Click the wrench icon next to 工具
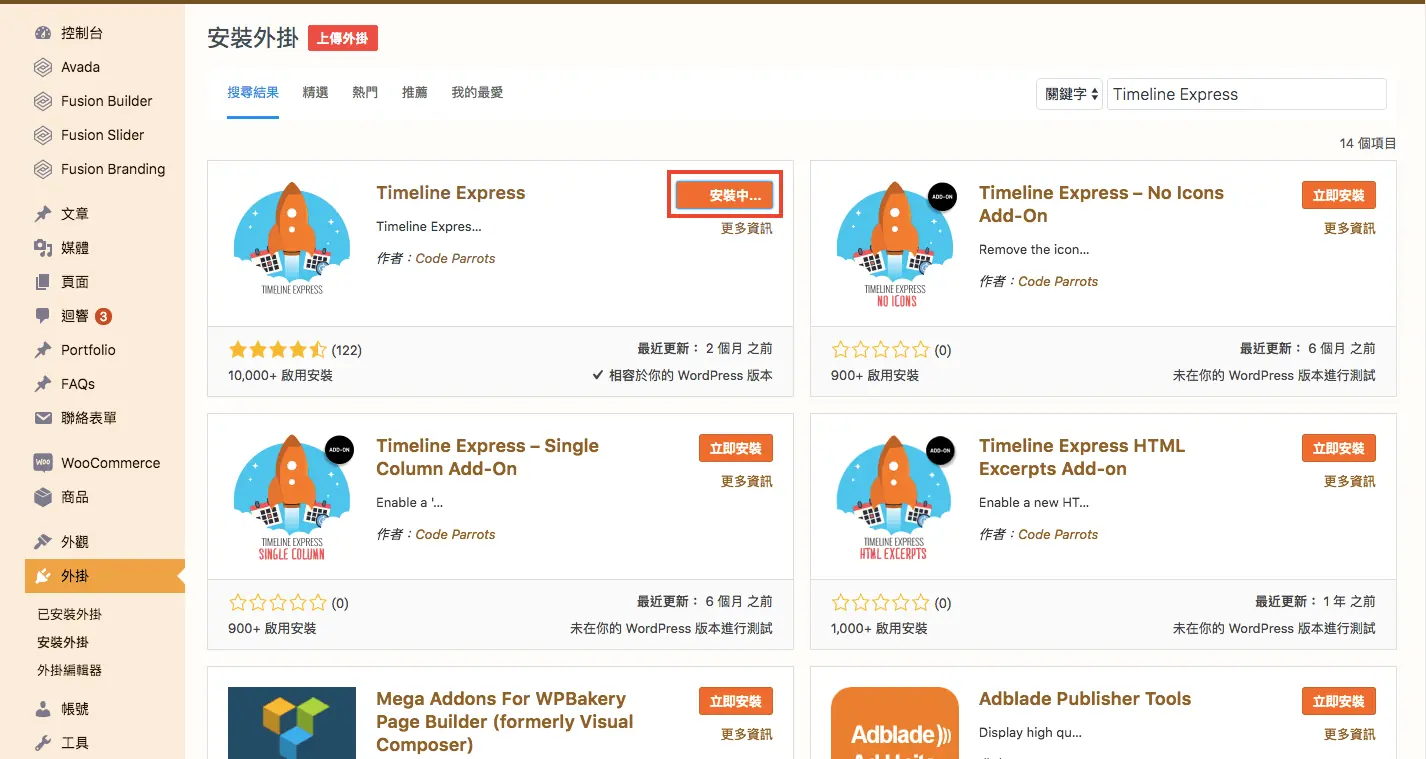The height and width of the screenshot is (759, 1426). 43,743
